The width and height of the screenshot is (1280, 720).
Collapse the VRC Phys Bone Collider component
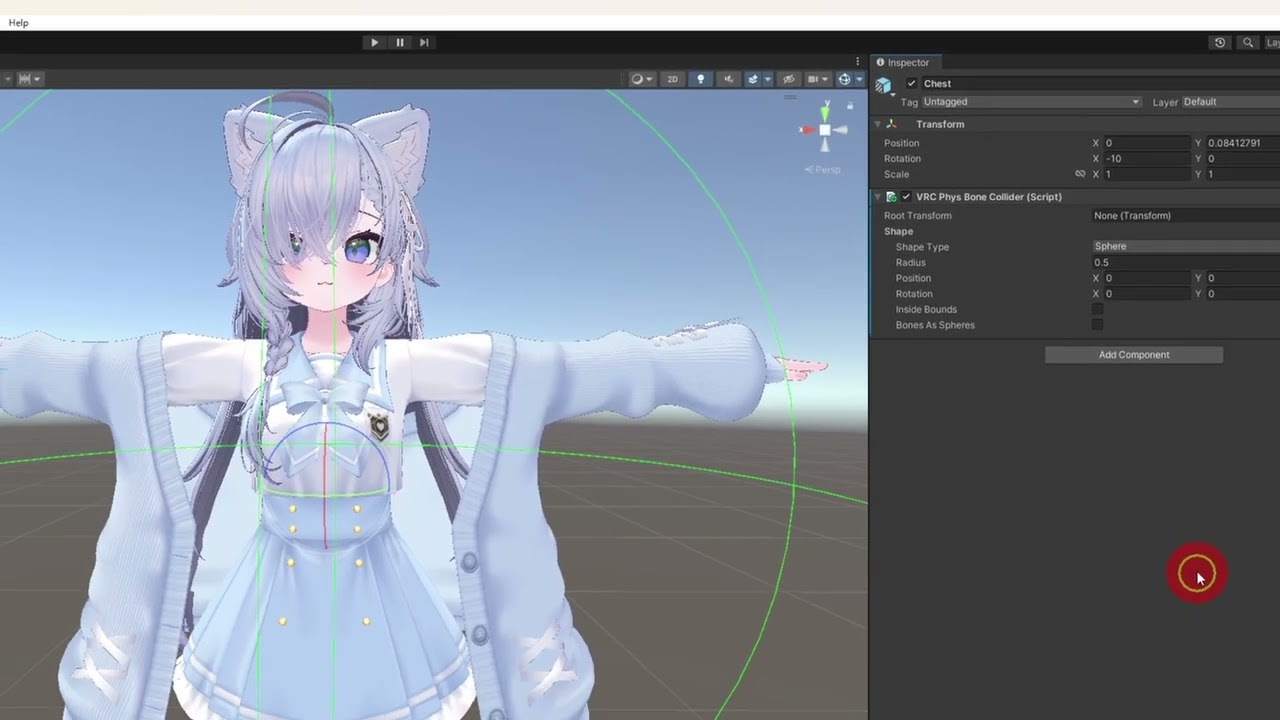point(878,197)
